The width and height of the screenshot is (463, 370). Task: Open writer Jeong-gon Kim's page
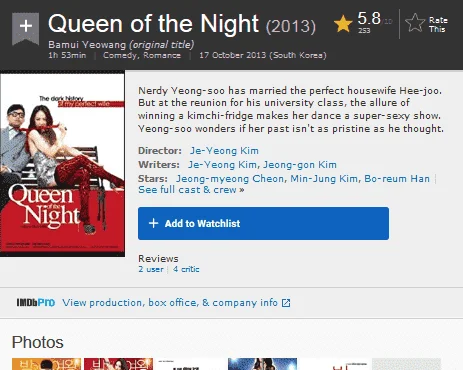point(300,165)
